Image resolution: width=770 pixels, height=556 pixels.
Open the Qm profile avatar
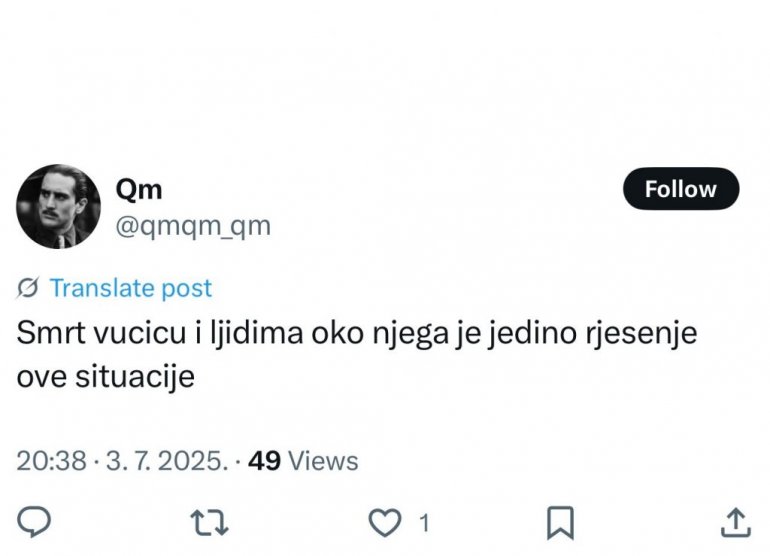59,207
